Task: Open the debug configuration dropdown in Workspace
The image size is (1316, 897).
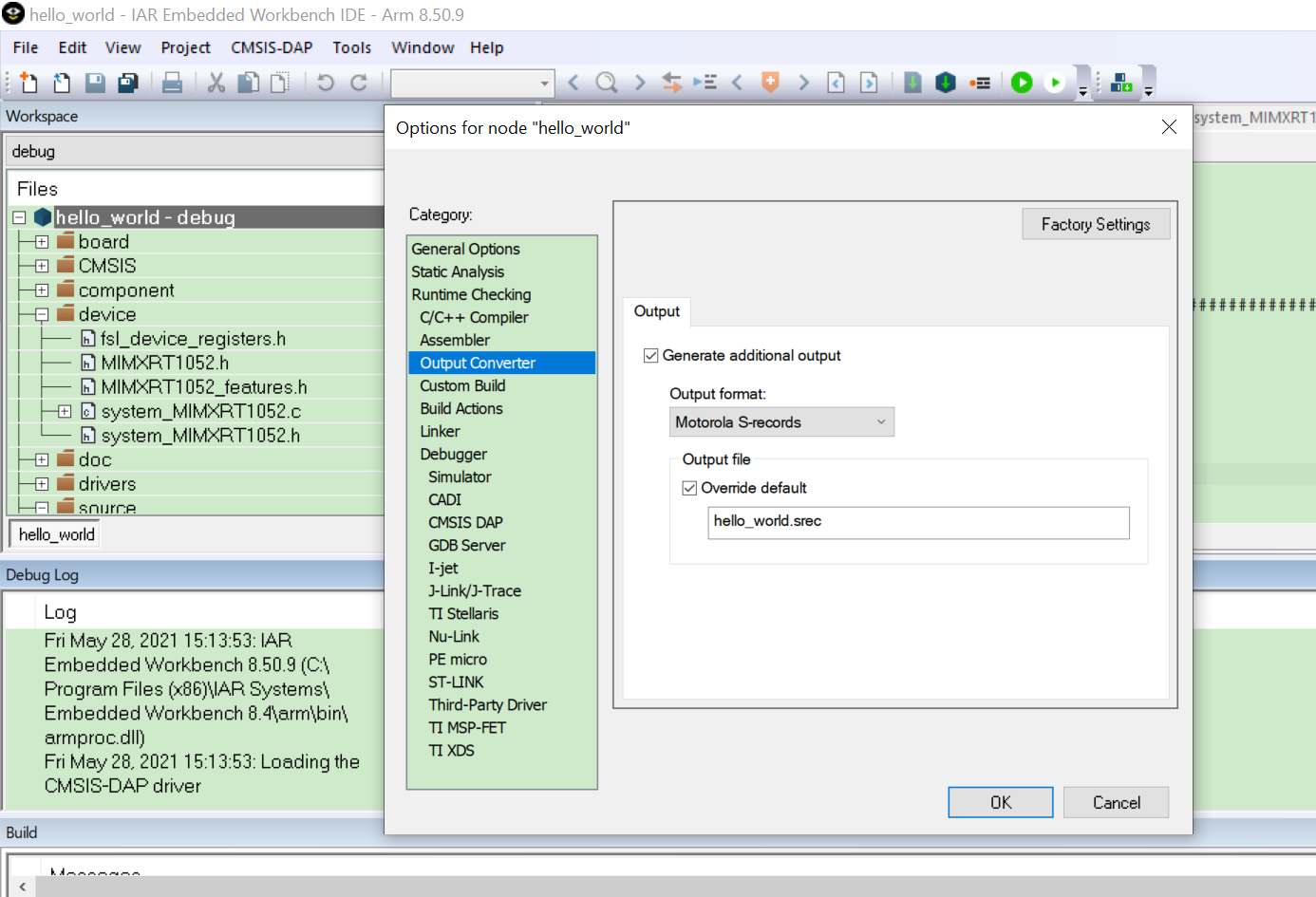Action: click(x=195, y=152)
